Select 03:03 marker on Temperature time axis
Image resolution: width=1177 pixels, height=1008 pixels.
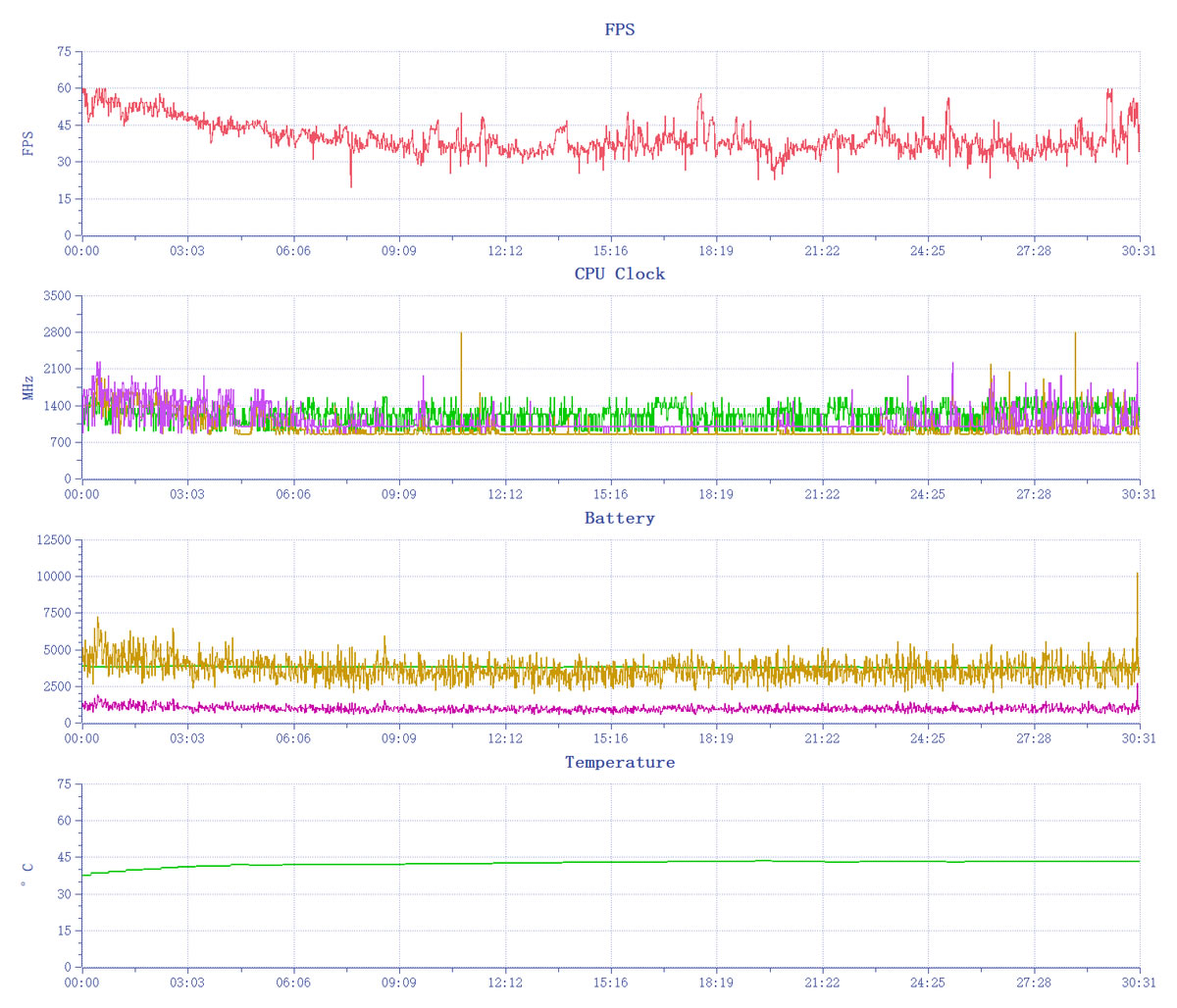click(187, 983)
